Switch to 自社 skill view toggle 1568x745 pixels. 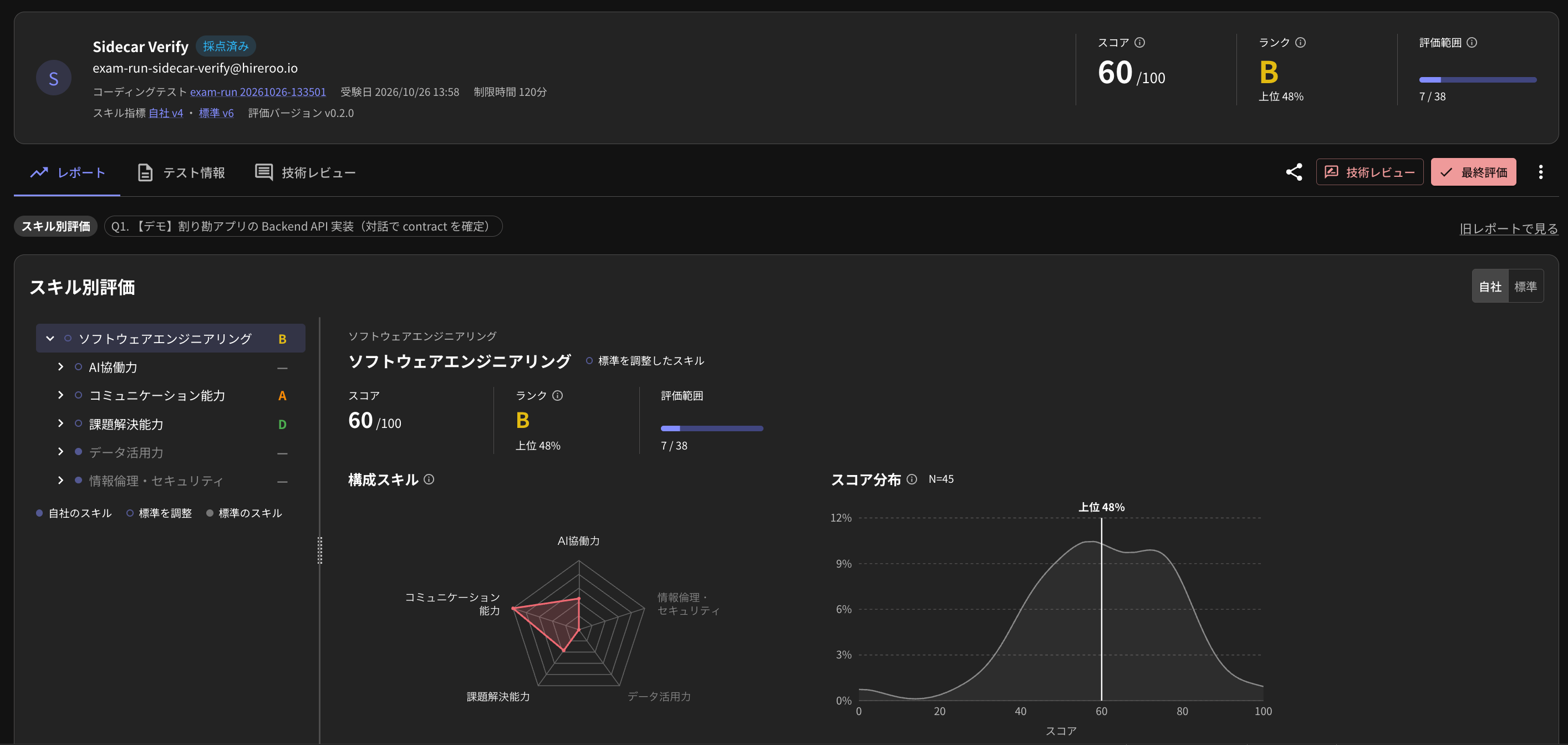[1490, 286]
